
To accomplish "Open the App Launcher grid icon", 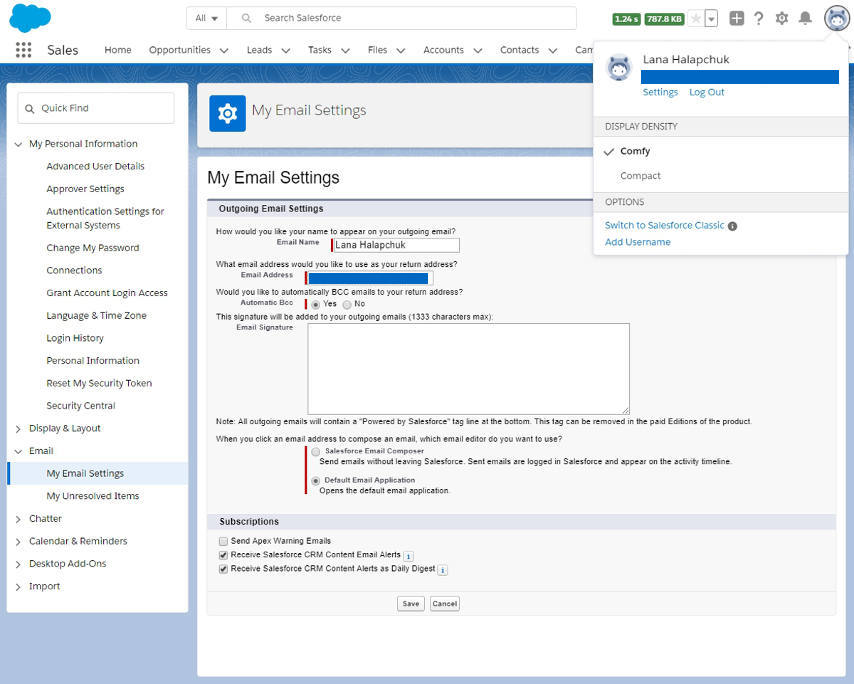I will tap(23, 50).
